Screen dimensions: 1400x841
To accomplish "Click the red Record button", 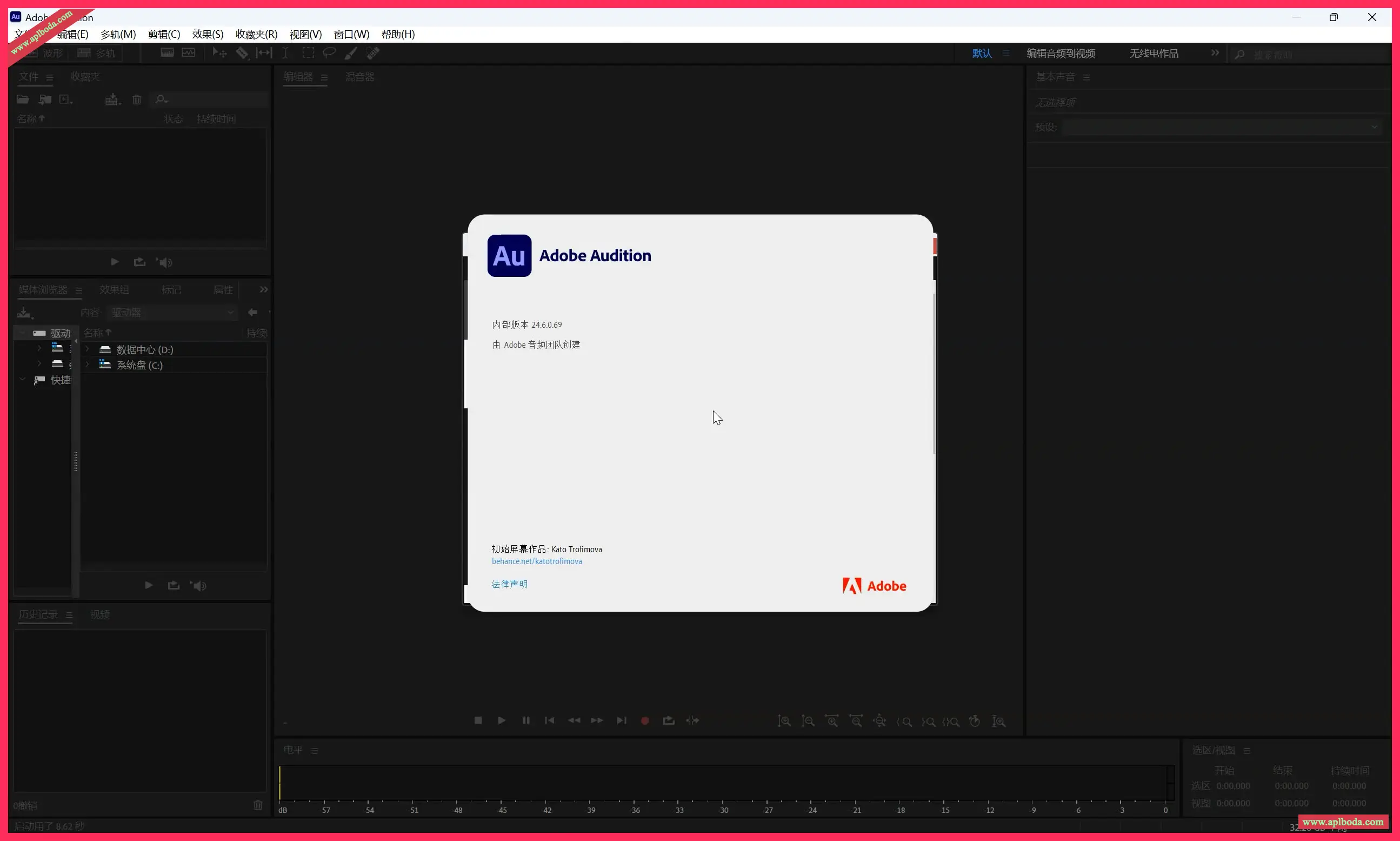I will [x=644, y=721].
